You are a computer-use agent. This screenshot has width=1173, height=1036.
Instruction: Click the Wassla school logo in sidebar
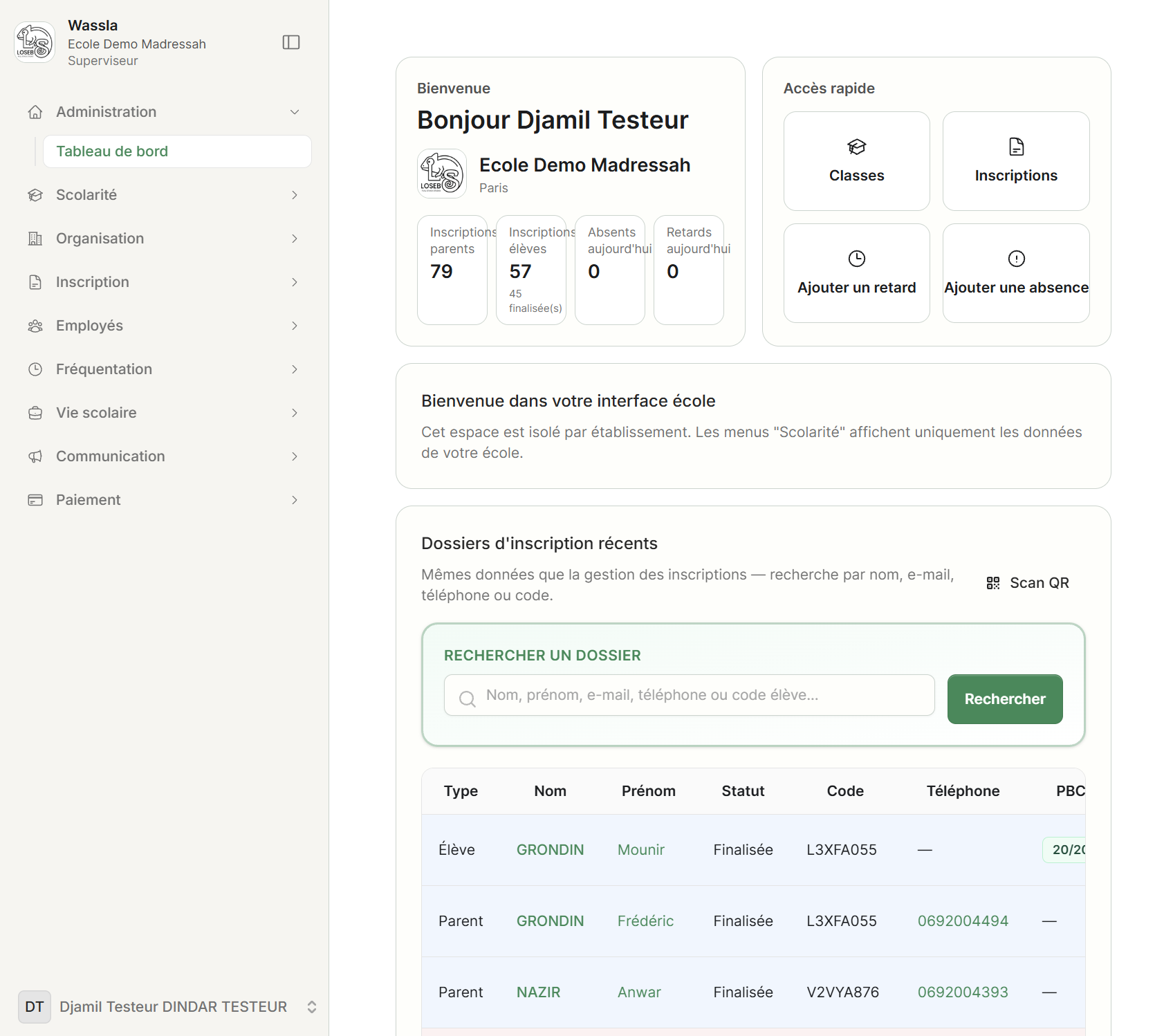35,42
